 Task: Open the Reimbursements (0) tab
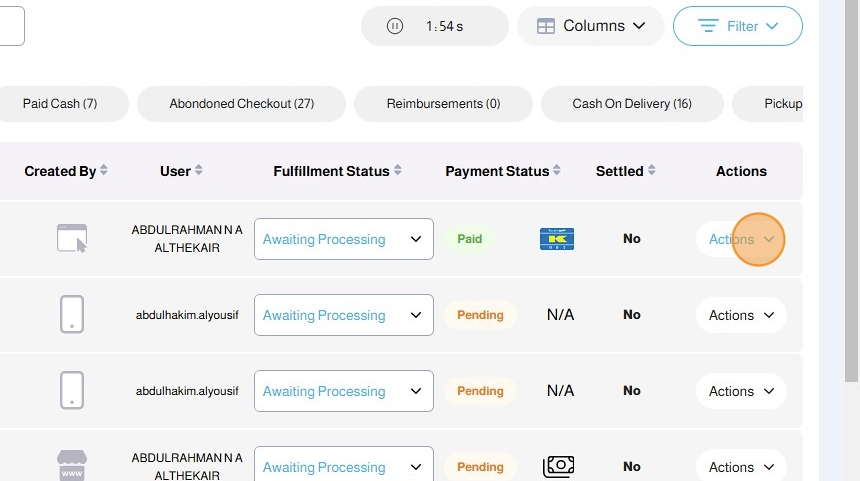pos(443,104)
